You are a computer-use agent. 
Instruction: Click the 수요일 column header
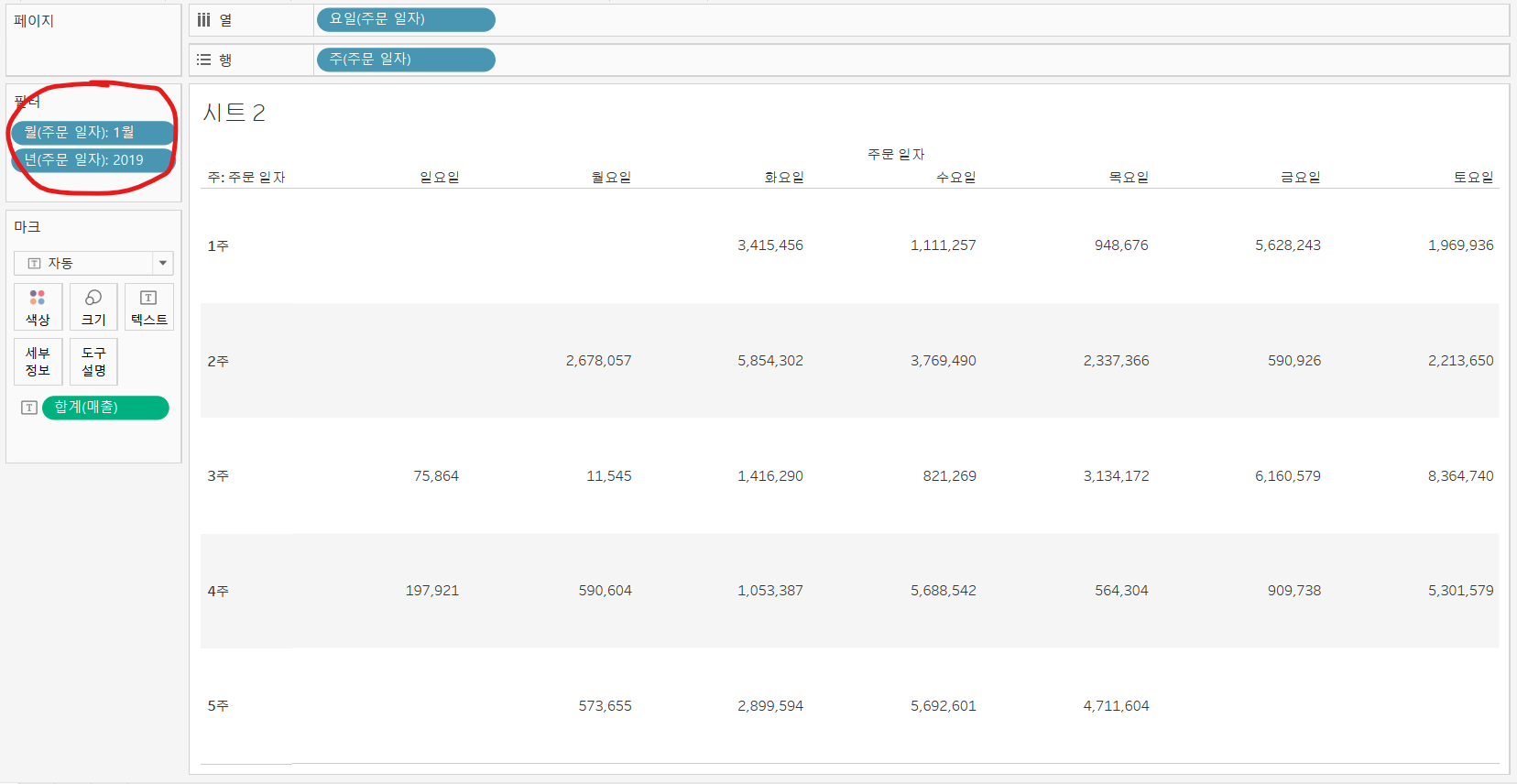956,177
